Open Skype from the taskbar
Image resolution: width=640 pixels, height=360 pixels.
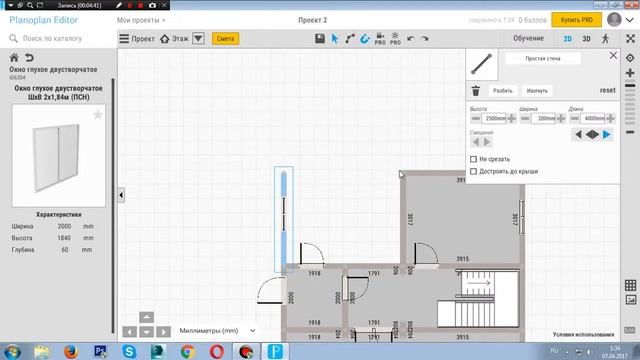pyautogui.click(x=129, y=351)
